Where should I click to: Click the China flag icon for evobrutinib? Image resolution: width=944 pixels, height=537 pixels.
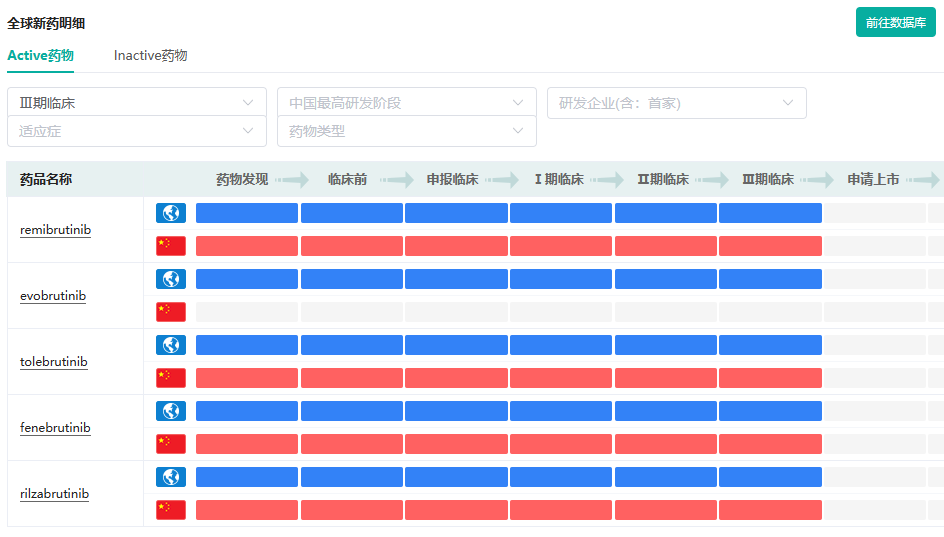(171, 312)
